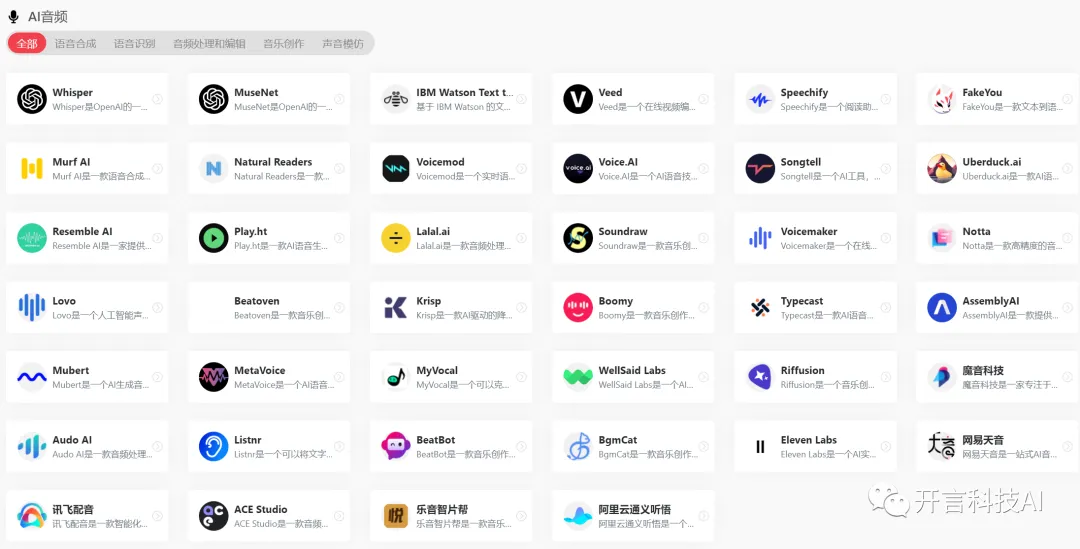Viewport: 1080px width, 549px height.
Task: Click the Typecast logo icon
Action: tap(760, 308)
